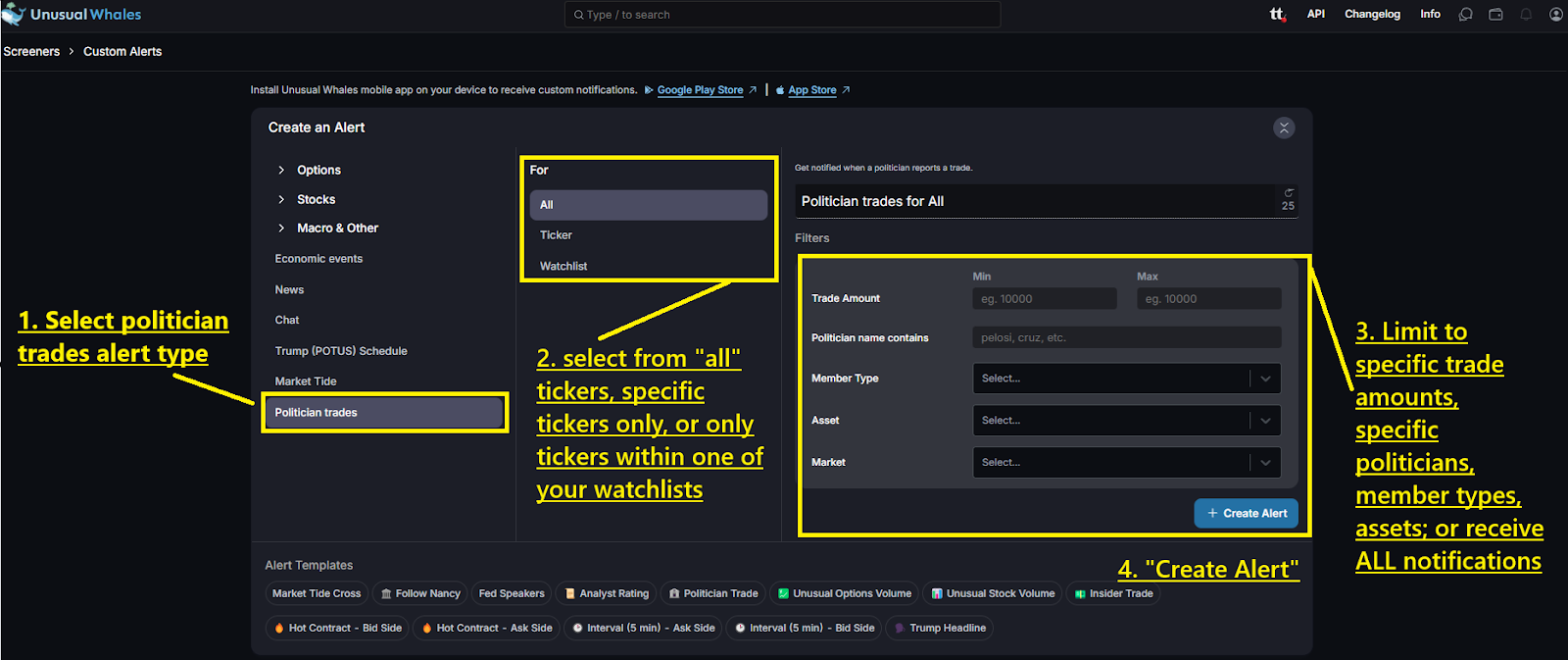
Task: Click the external link arrow after App Store
Action: pos(846,90)
